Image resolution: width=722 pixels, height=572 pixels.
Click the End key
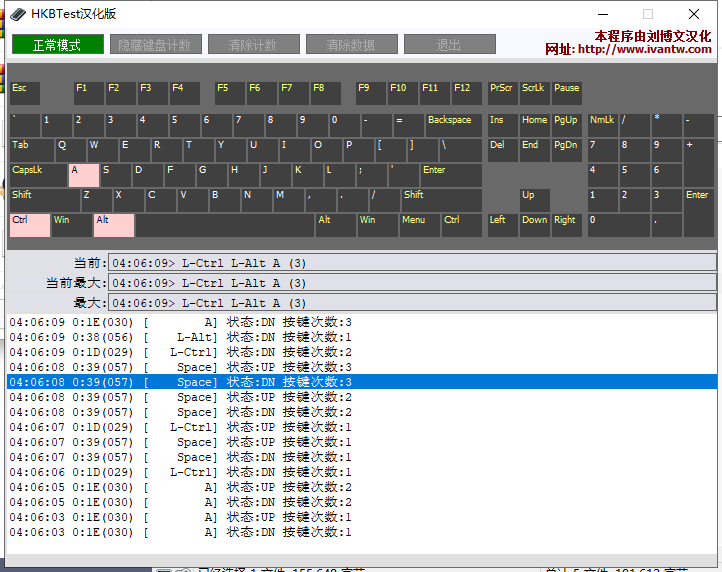coord(535,150)
